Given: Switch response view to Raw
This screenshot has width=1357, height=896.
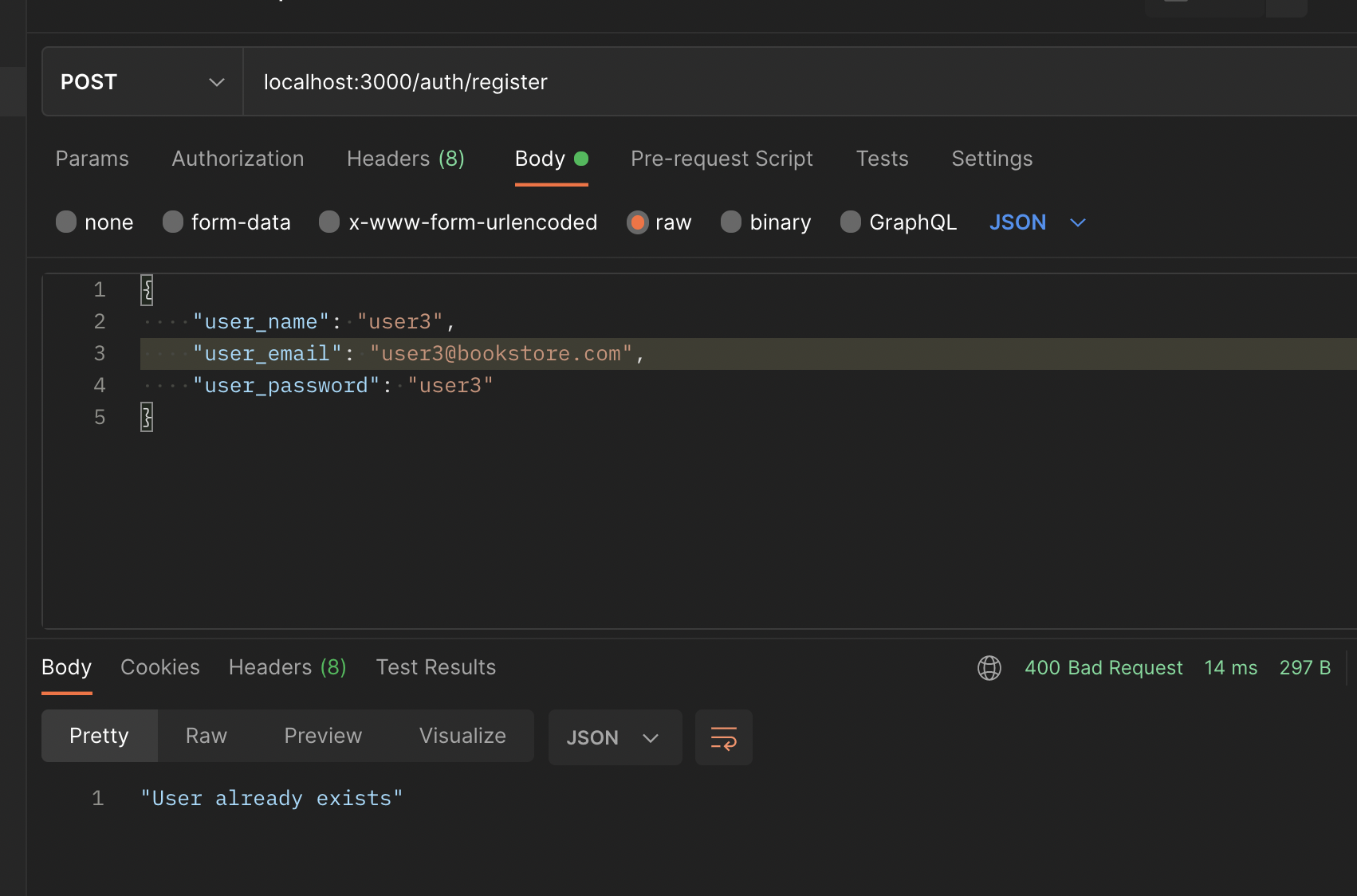Looking at the screenshot, I should pos(206,736).
